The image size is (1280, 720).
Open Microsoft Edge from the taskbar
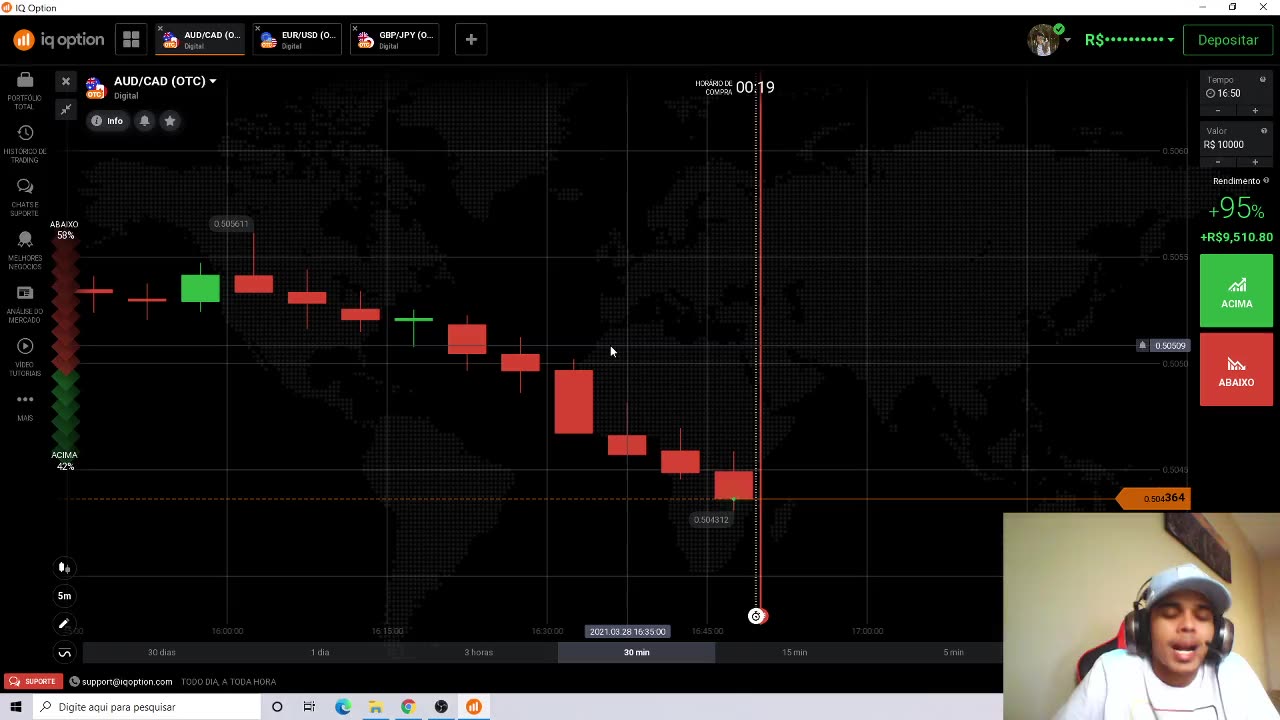(343, 707)
